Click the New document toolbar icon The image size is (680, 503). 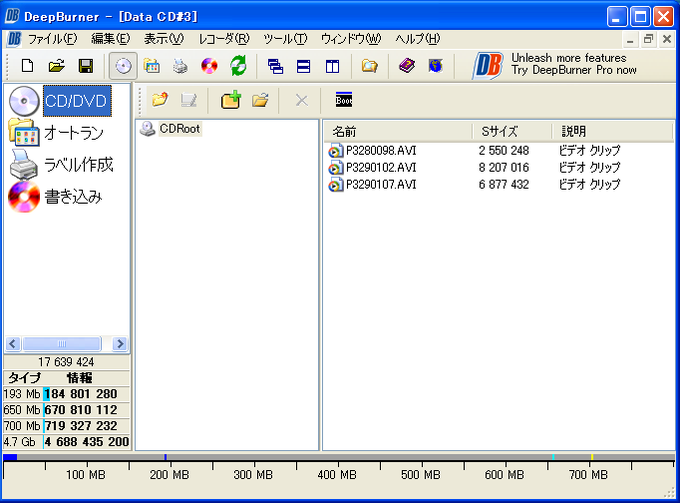[x=28, y=66]
